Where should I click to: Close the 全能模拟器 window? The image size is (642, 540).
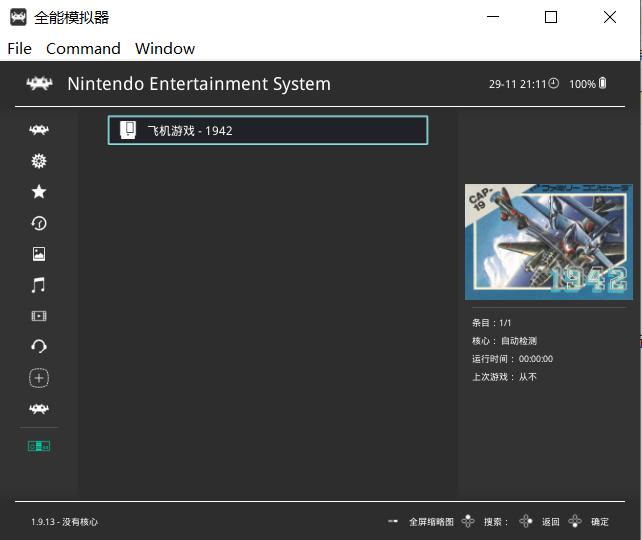610,17
